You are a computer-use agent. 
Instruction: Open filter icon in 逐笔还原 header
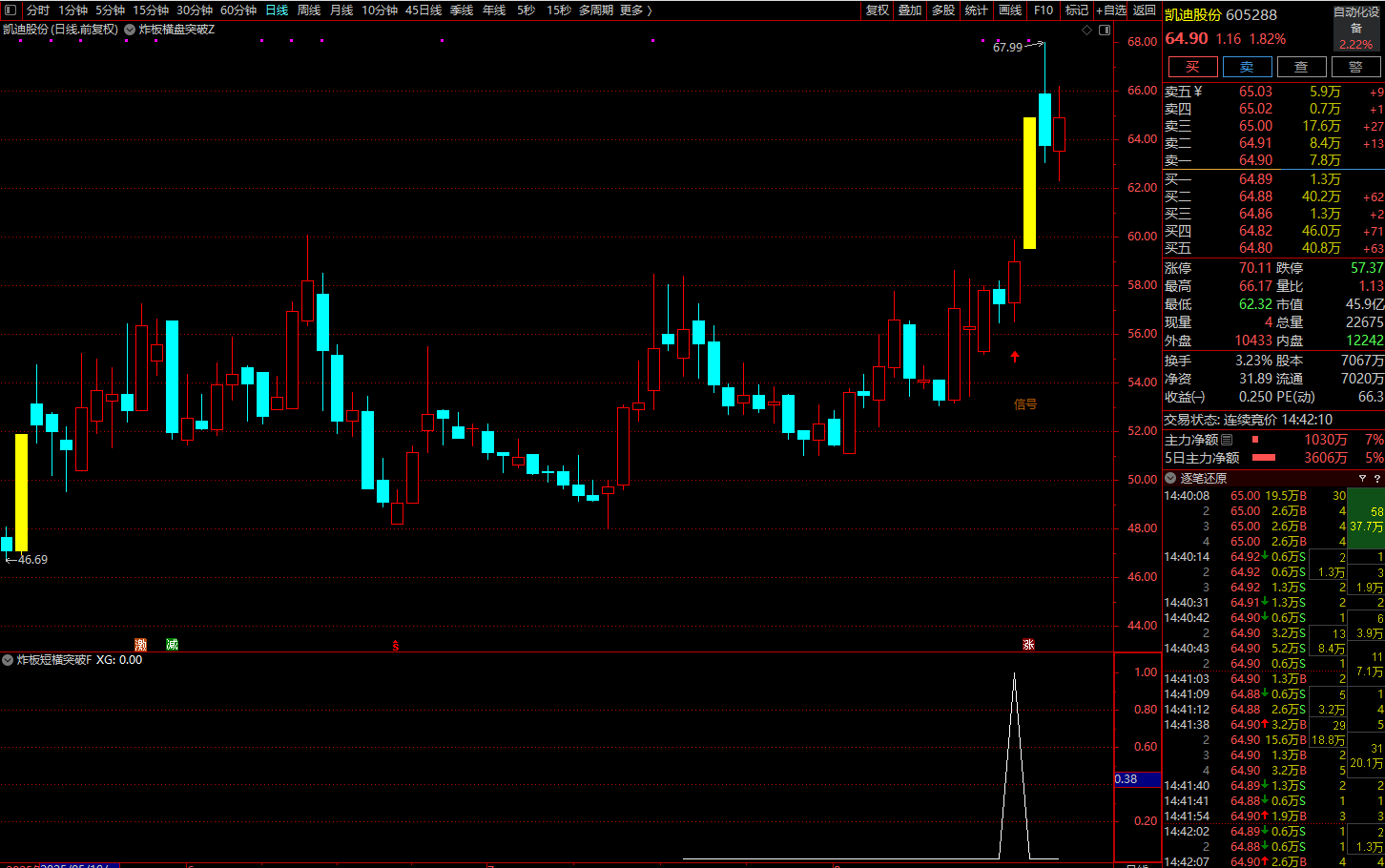point(1362,478)
